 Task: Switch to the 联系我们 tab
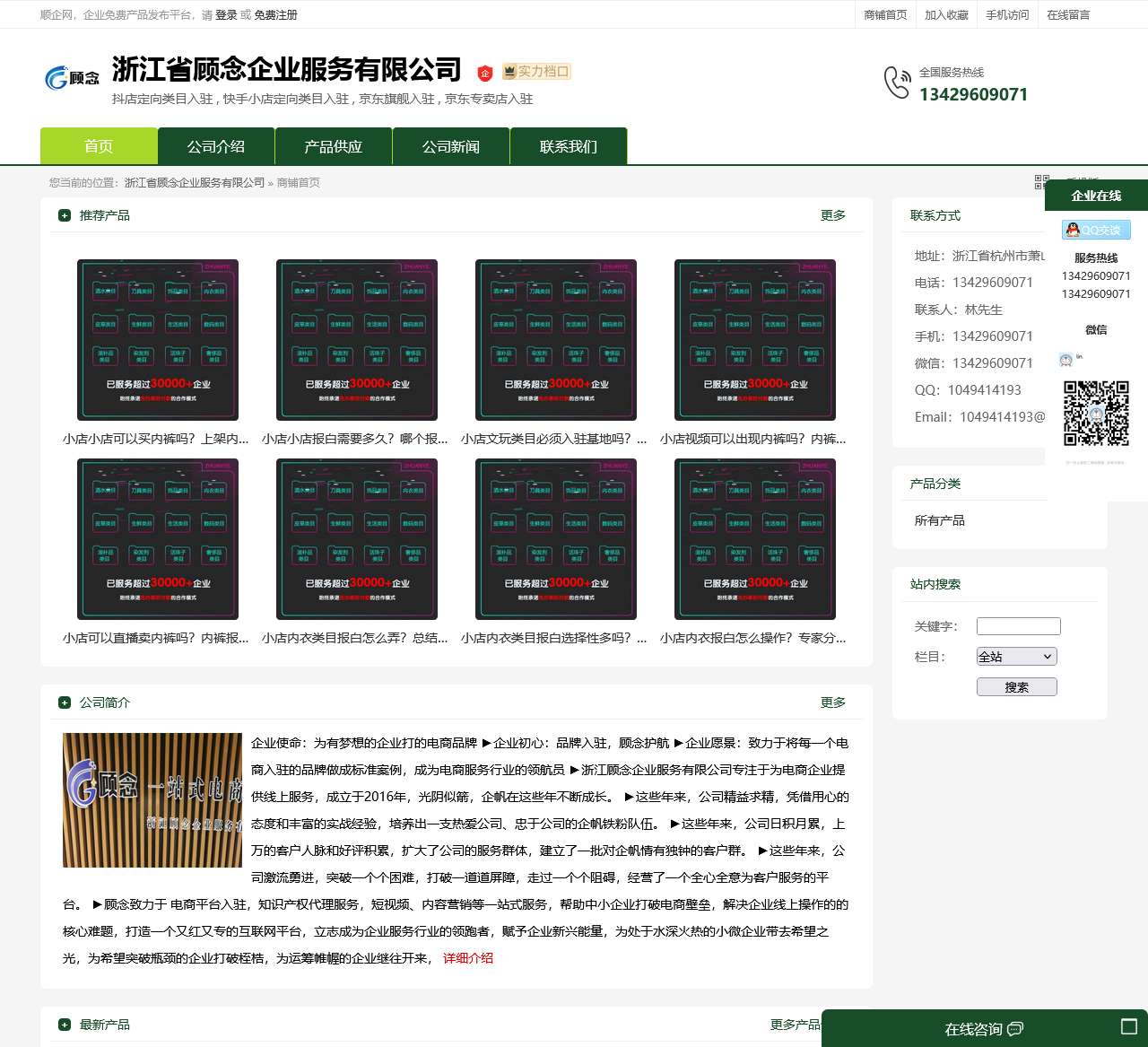(569, 145)
